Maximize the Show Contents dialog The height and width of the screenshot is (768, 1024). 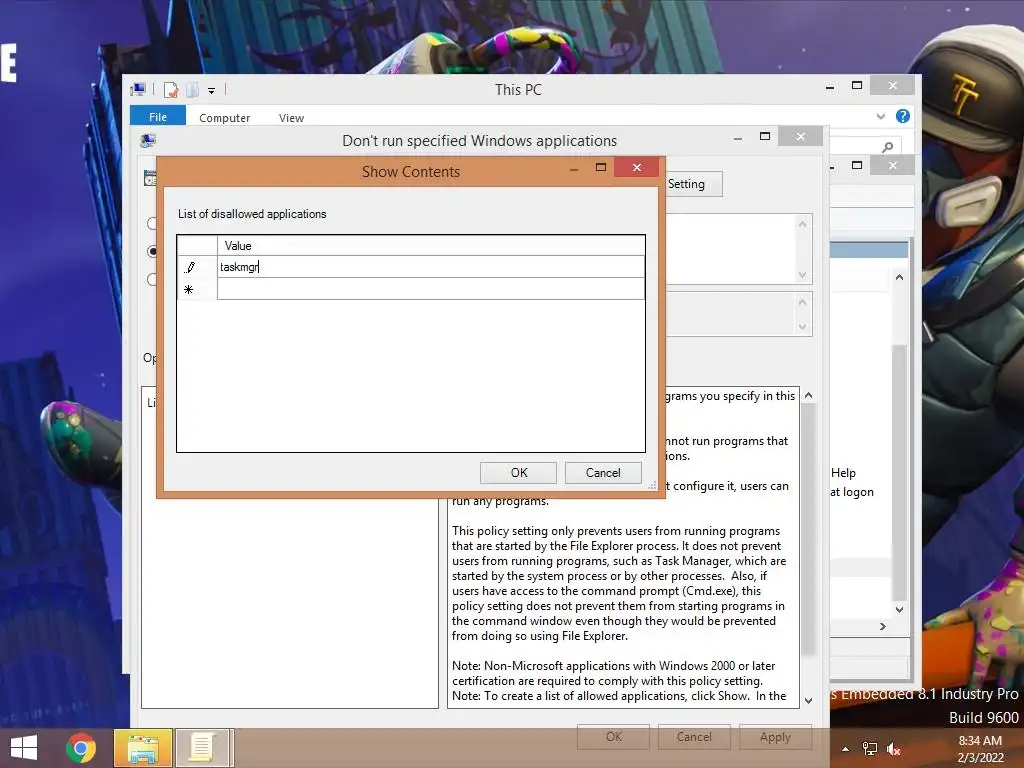[x=601, y=167]
